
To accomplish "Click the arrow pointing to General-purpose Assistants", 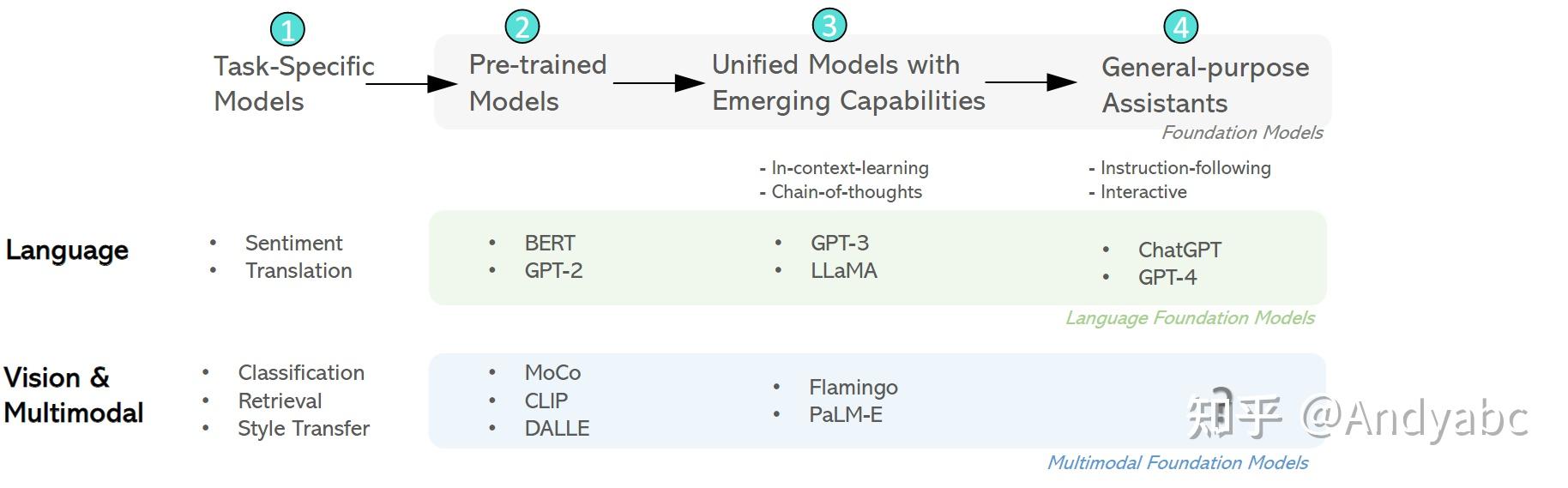I will [1031, 82].
